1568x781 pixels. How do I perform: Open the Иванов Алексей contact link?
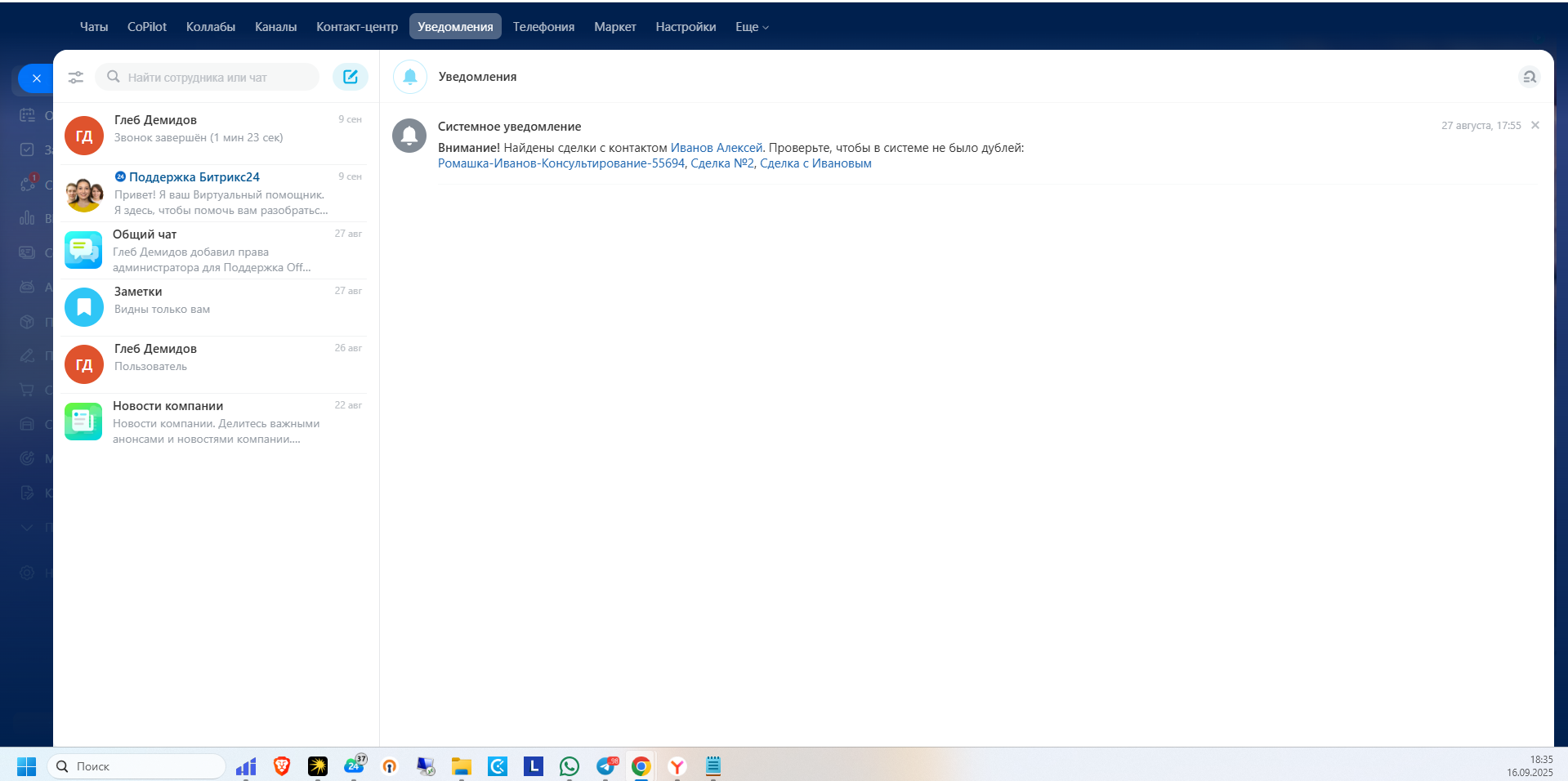tap(716, 148)
